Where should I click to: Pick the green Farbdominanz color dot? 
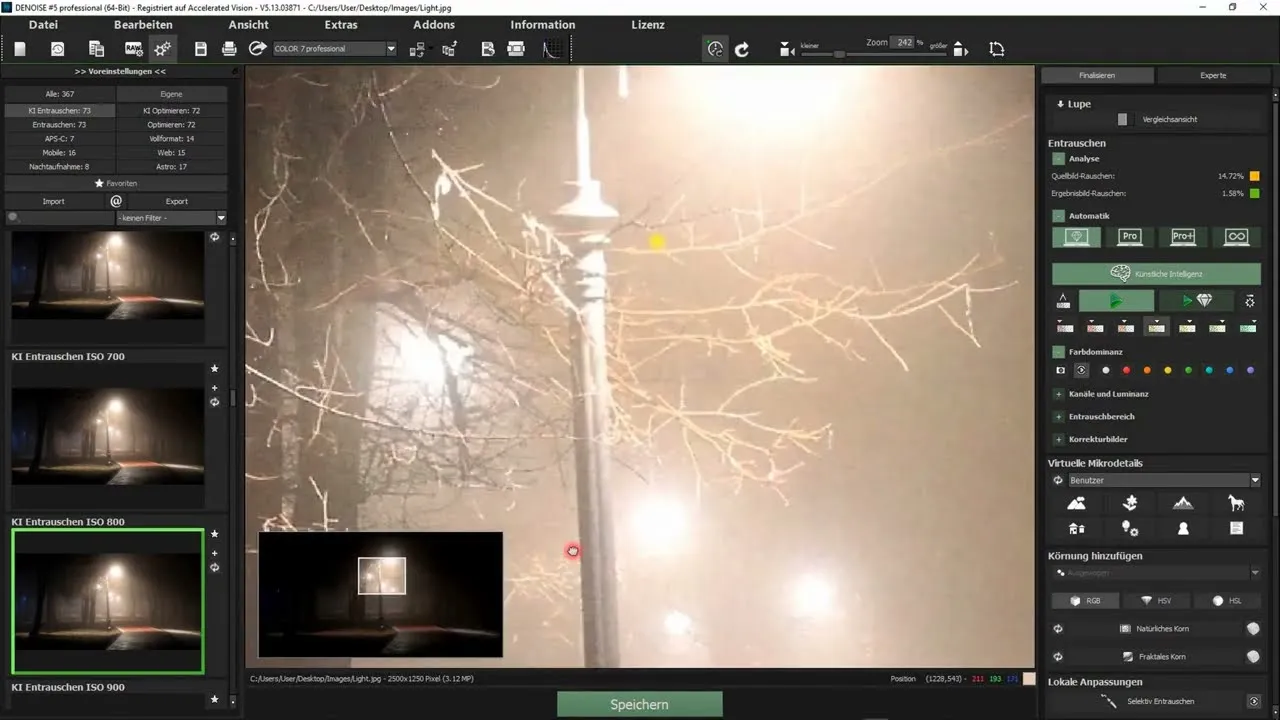click(x=1188, y=370)
